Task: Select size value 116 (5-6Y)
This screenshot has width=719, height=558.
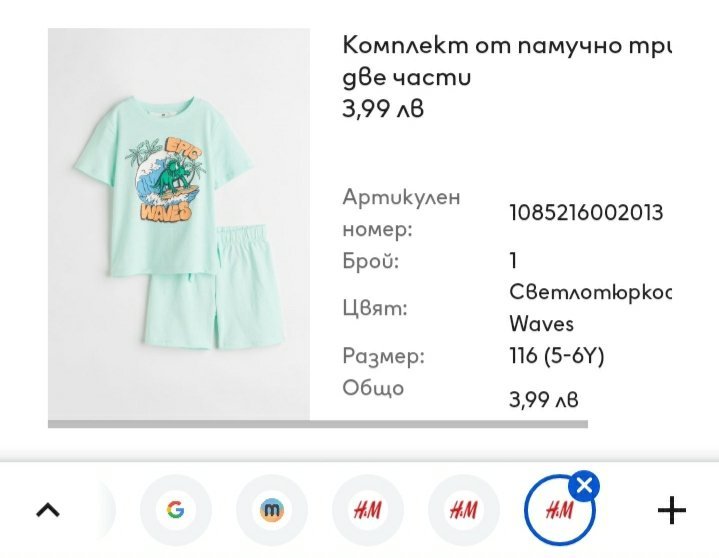Action: 557,356
